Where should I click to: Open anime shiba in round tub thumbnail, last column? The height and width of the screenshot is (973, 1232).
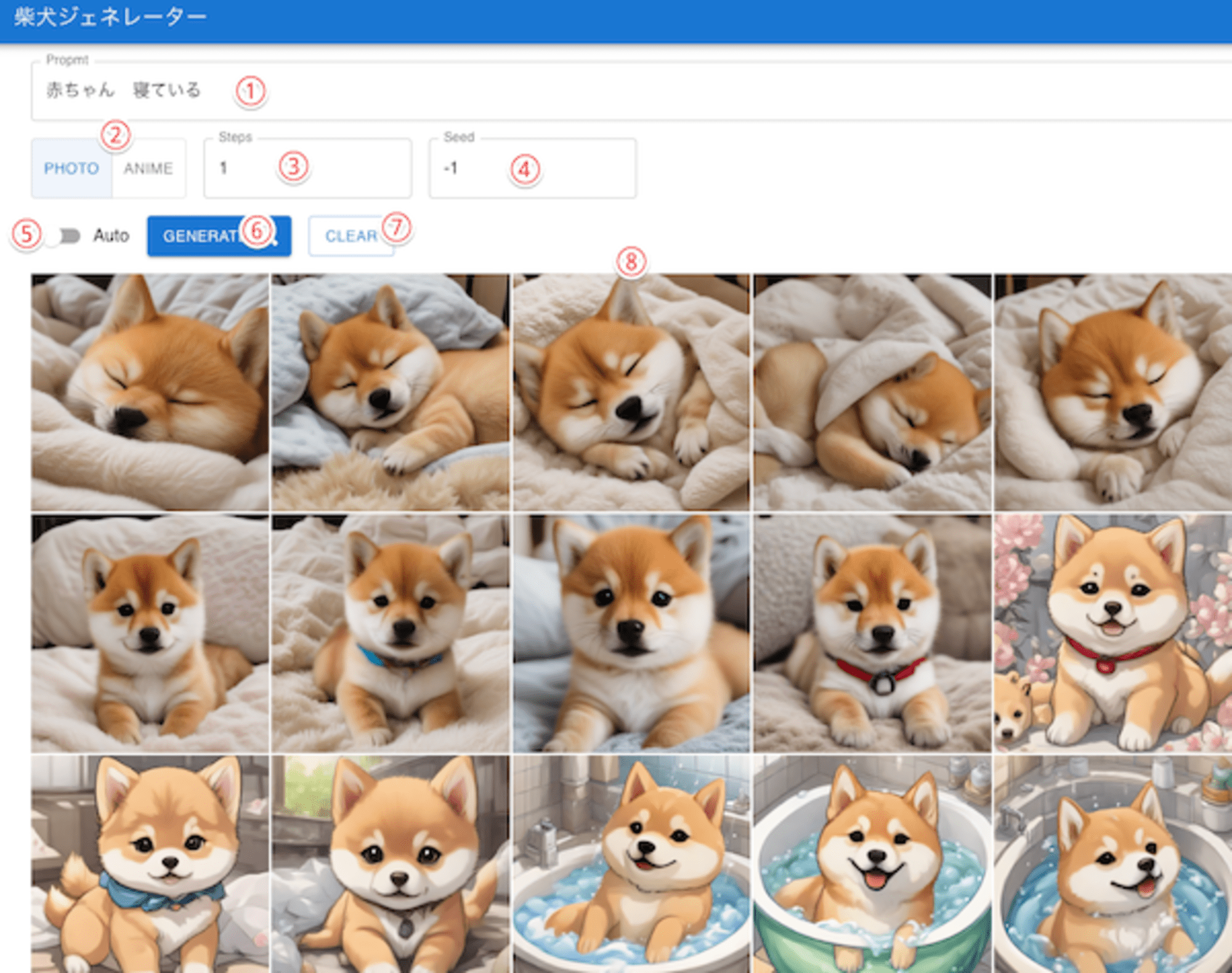point(1113,865)
